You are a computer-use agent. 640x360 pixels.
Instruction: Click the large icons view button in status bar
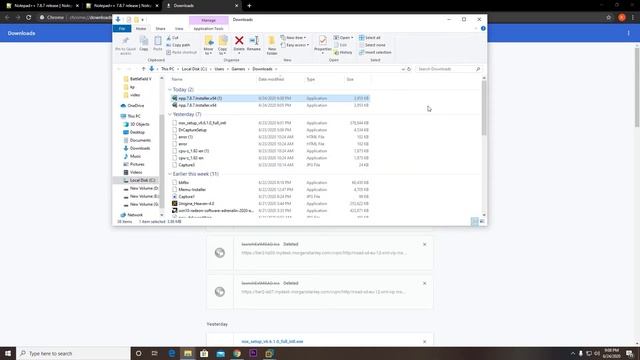482,221
